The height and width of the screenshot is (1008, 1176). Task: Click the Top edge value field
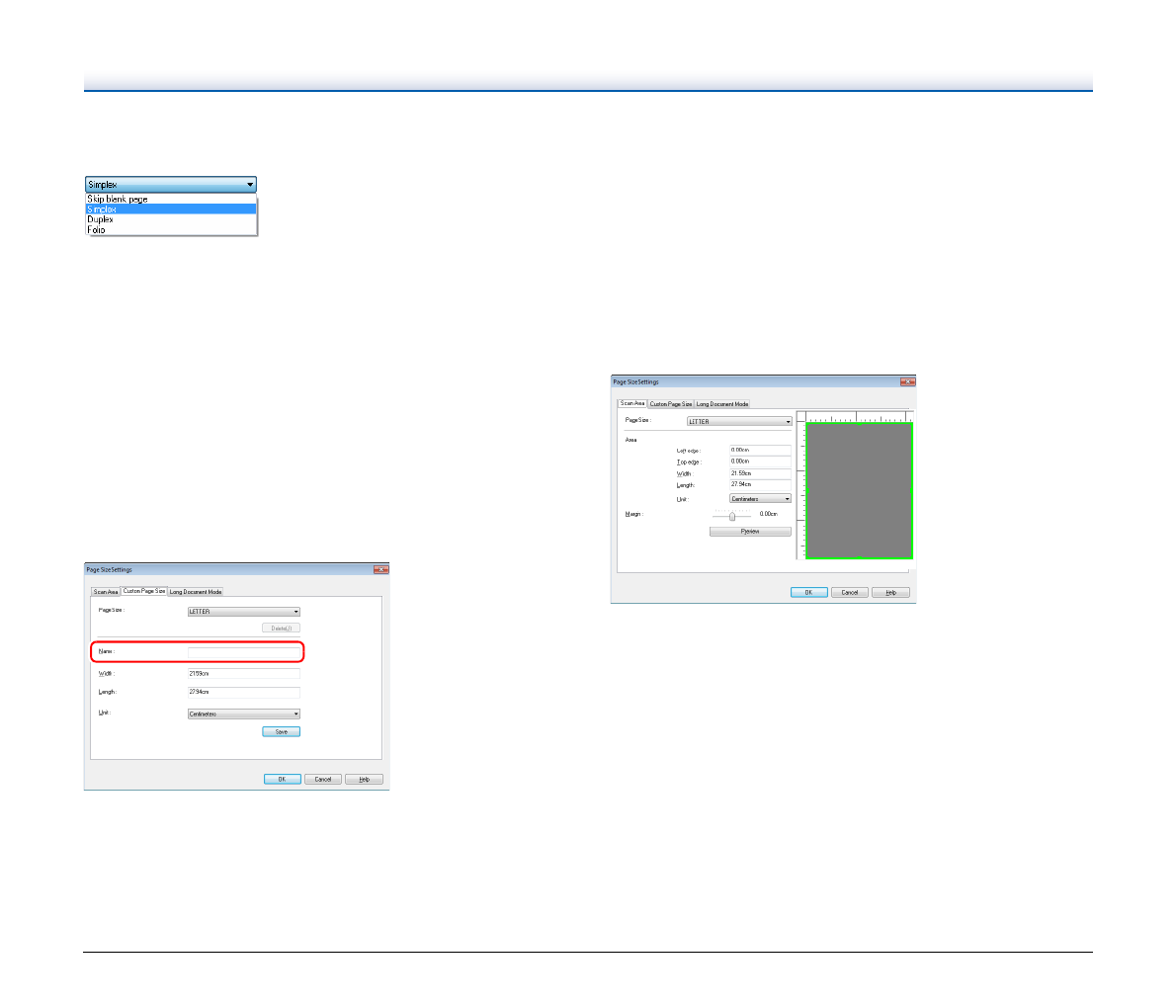point(760,462)
